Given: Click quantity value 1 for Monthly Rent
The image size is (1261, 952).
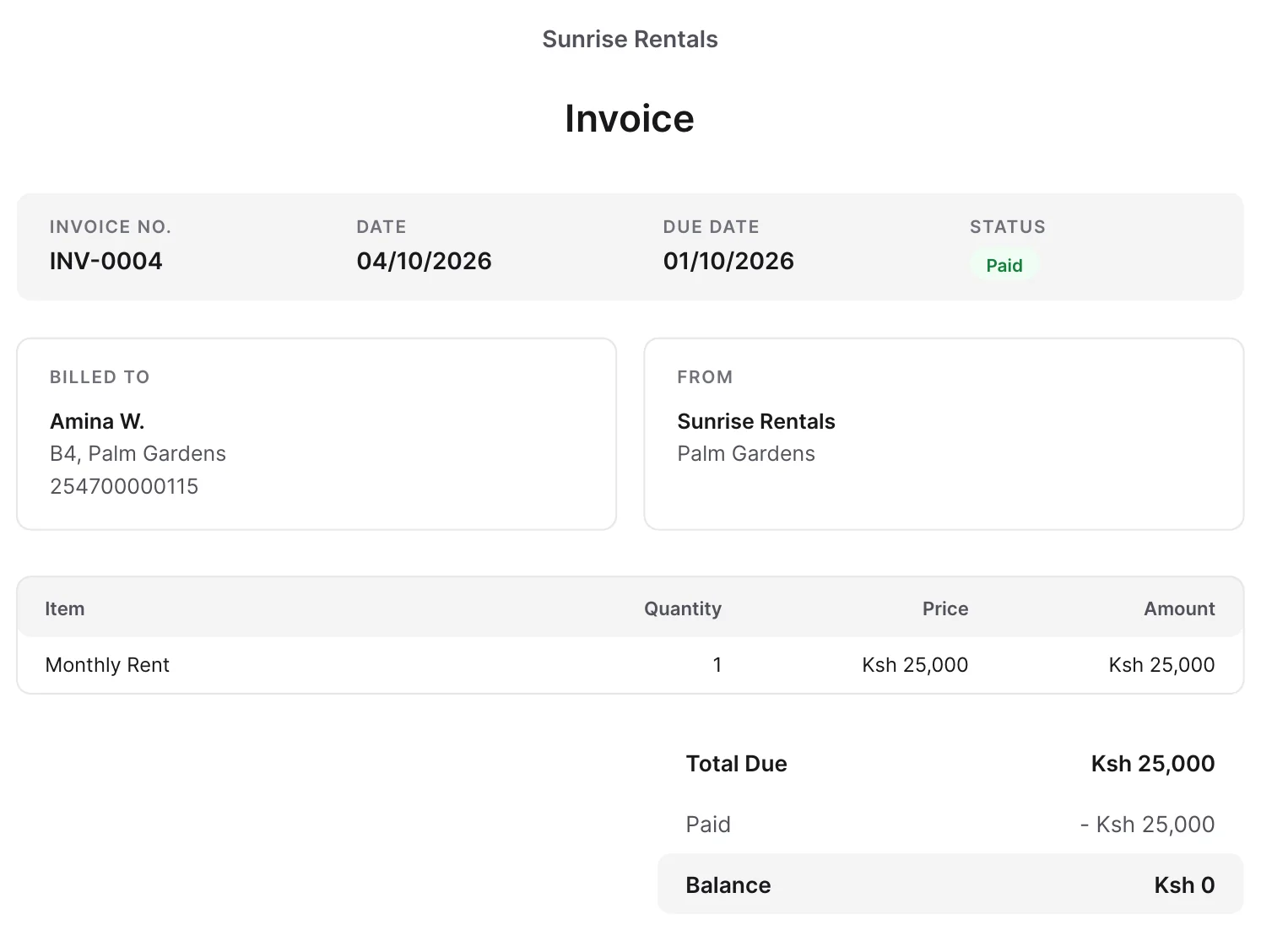Looking at the screenshot, I should pos(717,665).
